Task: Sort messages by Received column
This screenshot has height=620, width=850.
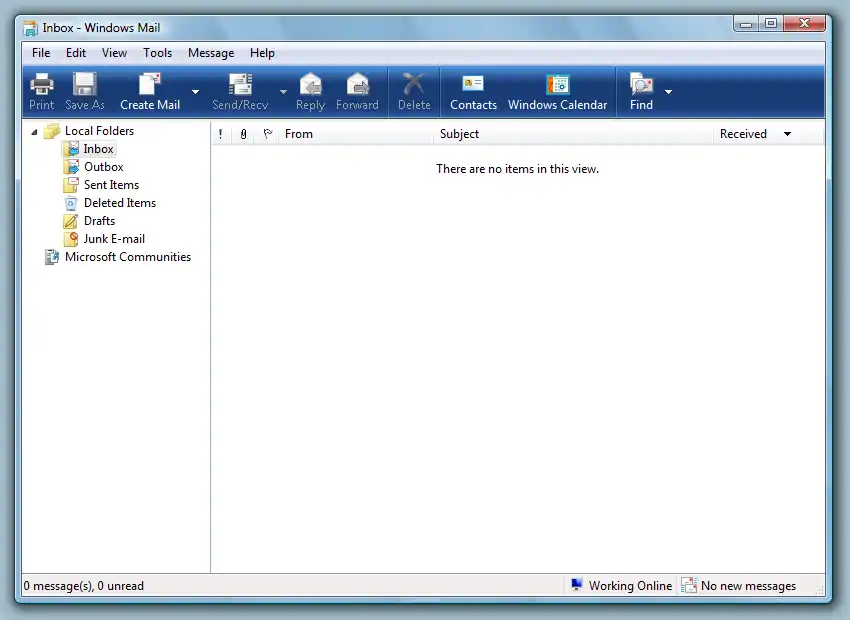Action: [x=743, y=134]
